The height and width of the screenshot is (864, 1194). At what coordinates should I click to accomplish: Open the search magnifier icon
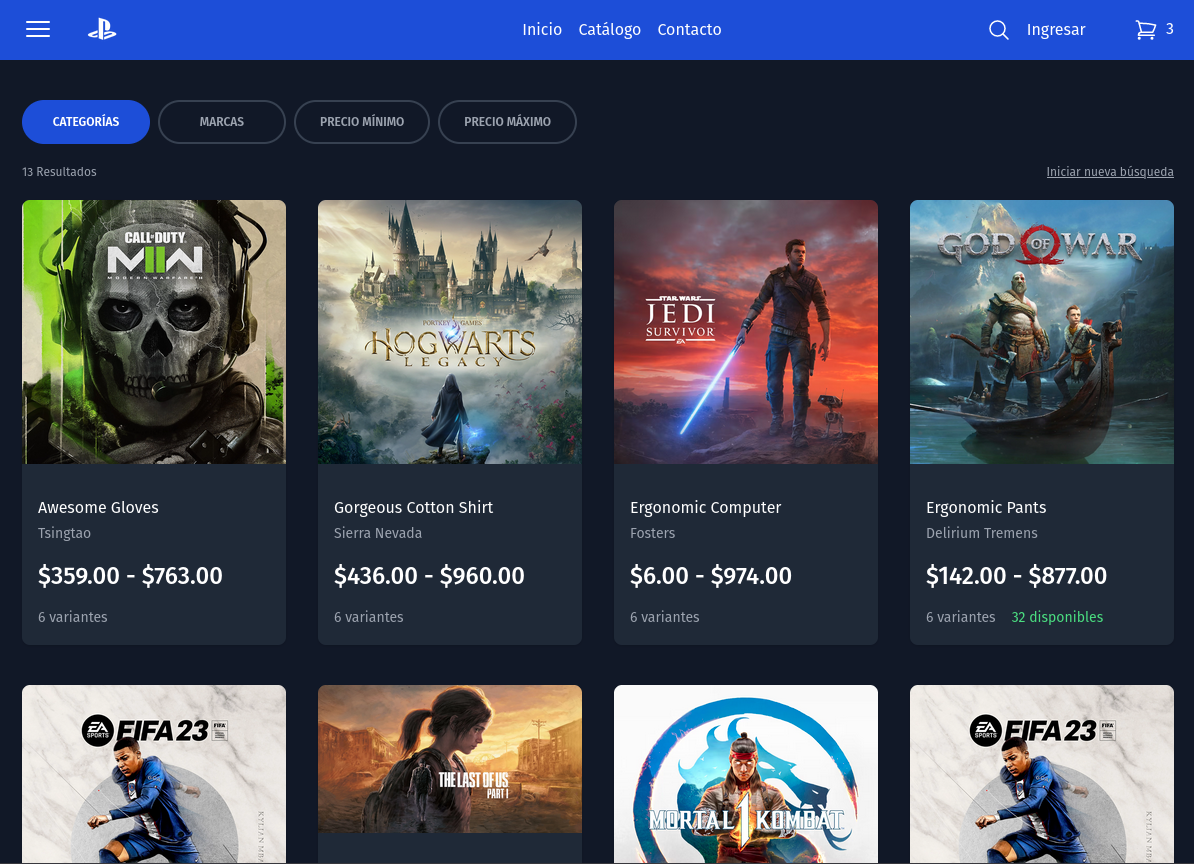[x=998, y=30]
